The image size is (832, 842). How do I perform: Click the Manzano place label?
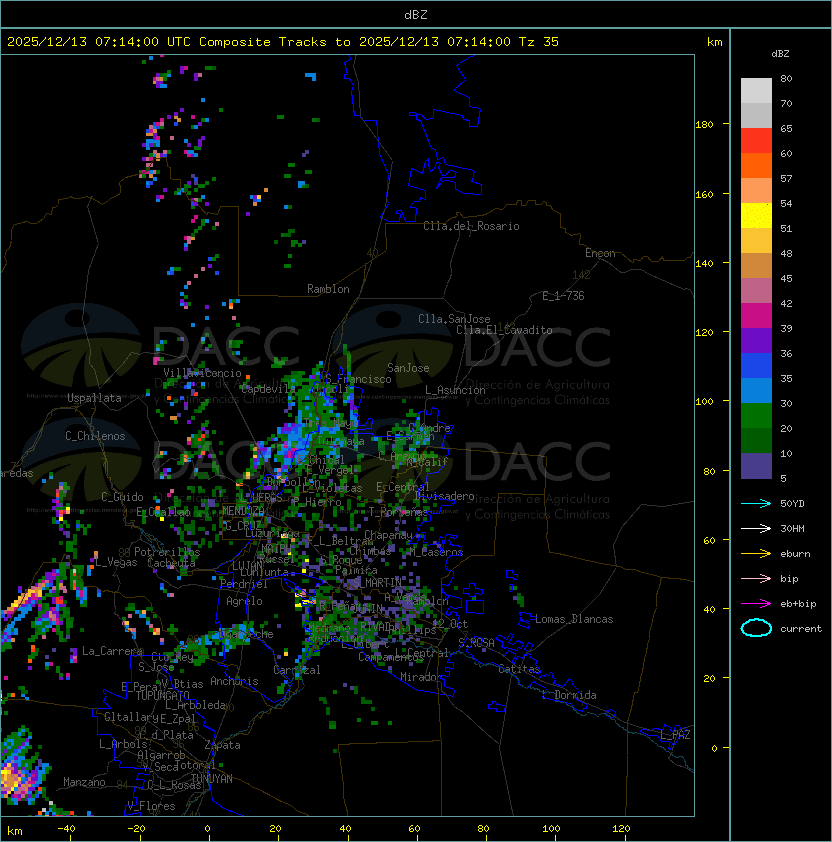[84, 782]
